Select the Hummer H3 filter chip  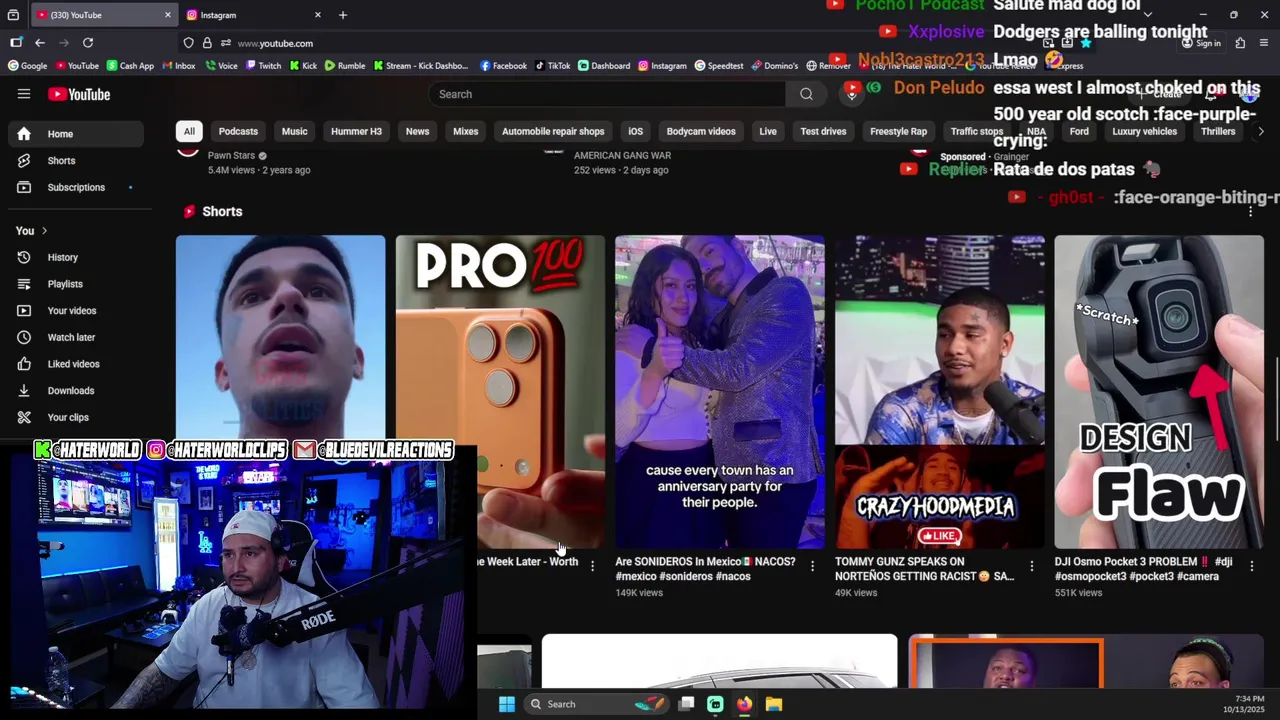click(356, 131)
